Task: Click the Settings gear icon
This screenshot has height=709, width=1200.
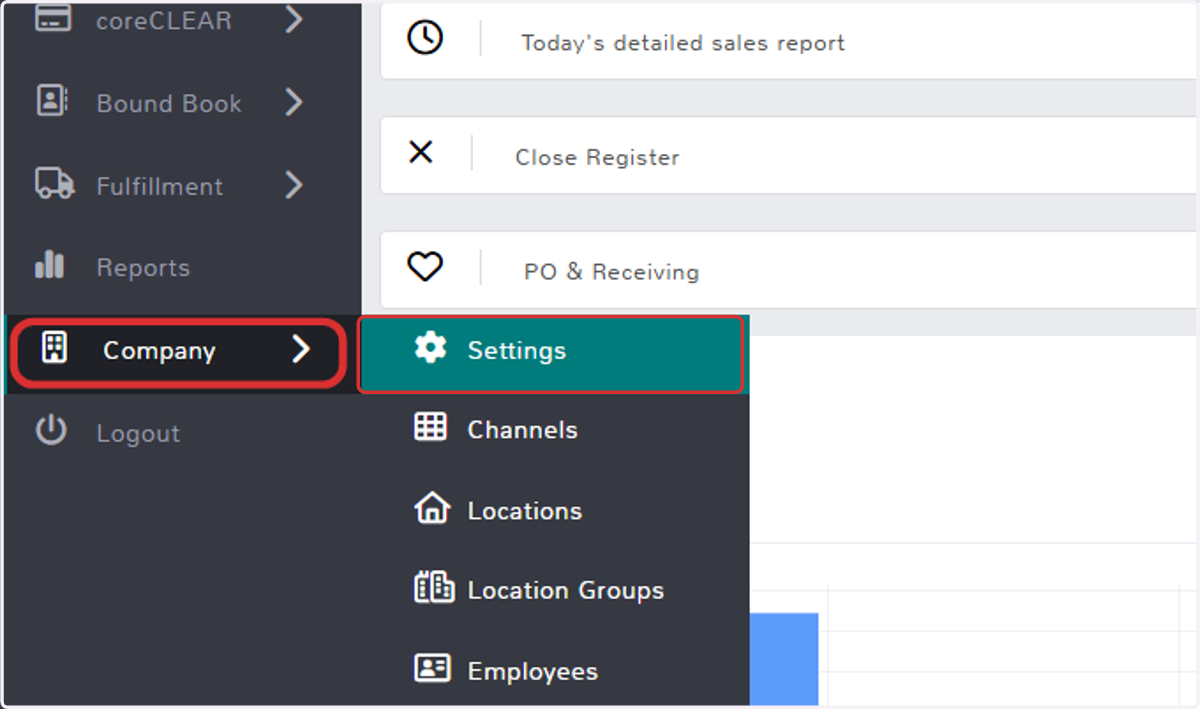Action: click(x=431, y=348)
